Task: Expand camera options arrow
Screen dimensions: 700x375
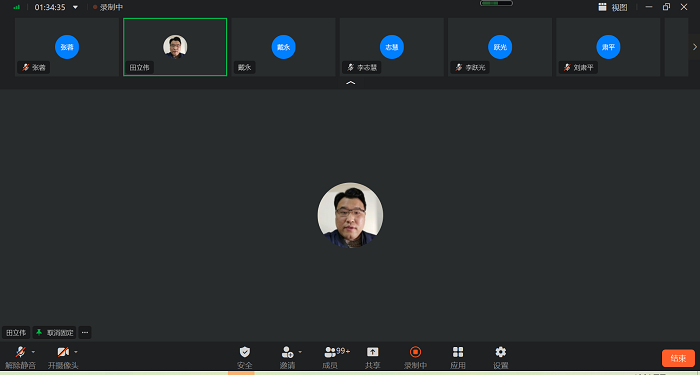Action: click(x=75, y=352)
